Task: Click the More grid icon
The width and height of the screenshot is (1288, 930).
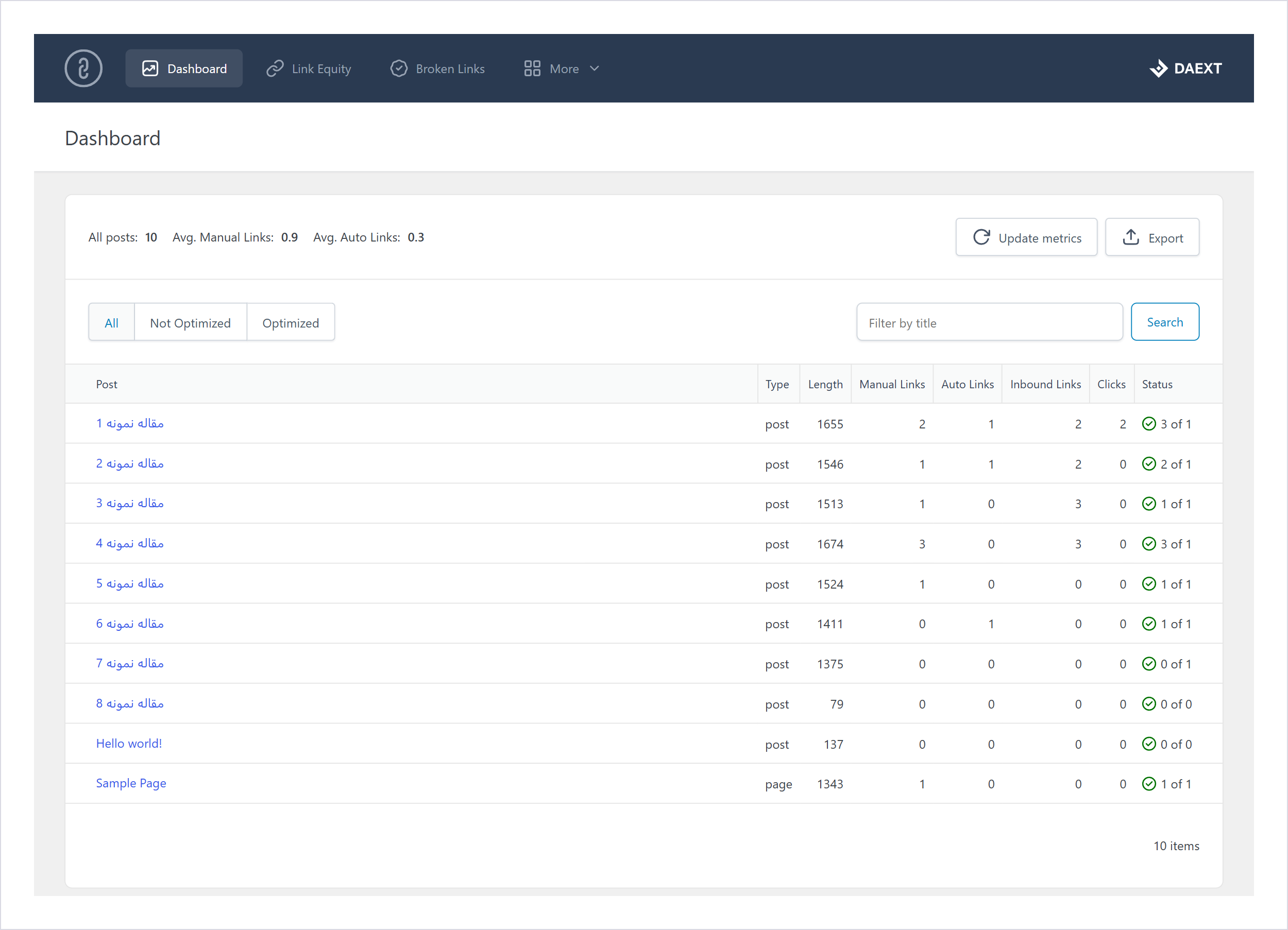Action: [532, 68]
